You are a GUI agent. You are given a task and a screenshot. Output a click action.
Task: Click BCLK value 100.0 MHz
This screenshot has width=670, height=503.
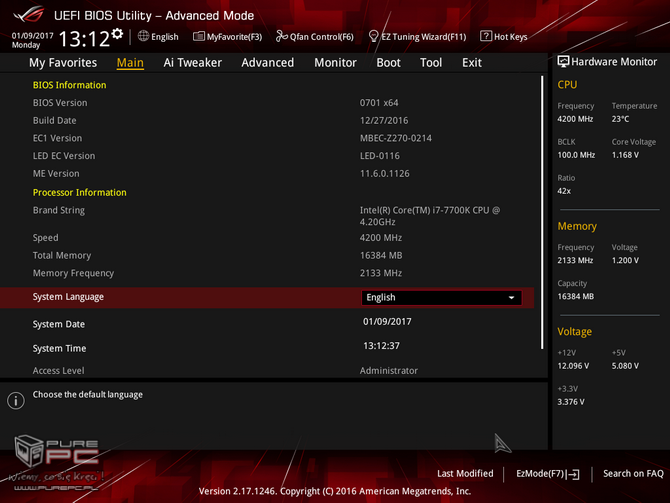[576, 155]
